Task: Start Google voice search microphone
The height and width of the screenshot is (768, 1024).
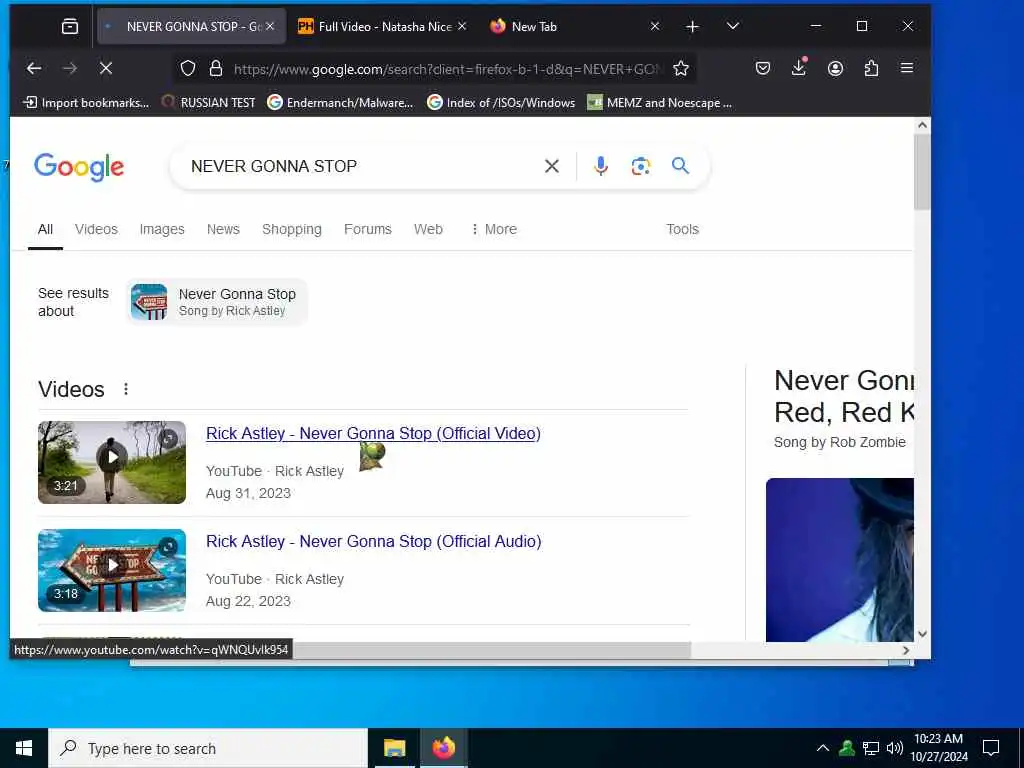Action: [601, 167]
